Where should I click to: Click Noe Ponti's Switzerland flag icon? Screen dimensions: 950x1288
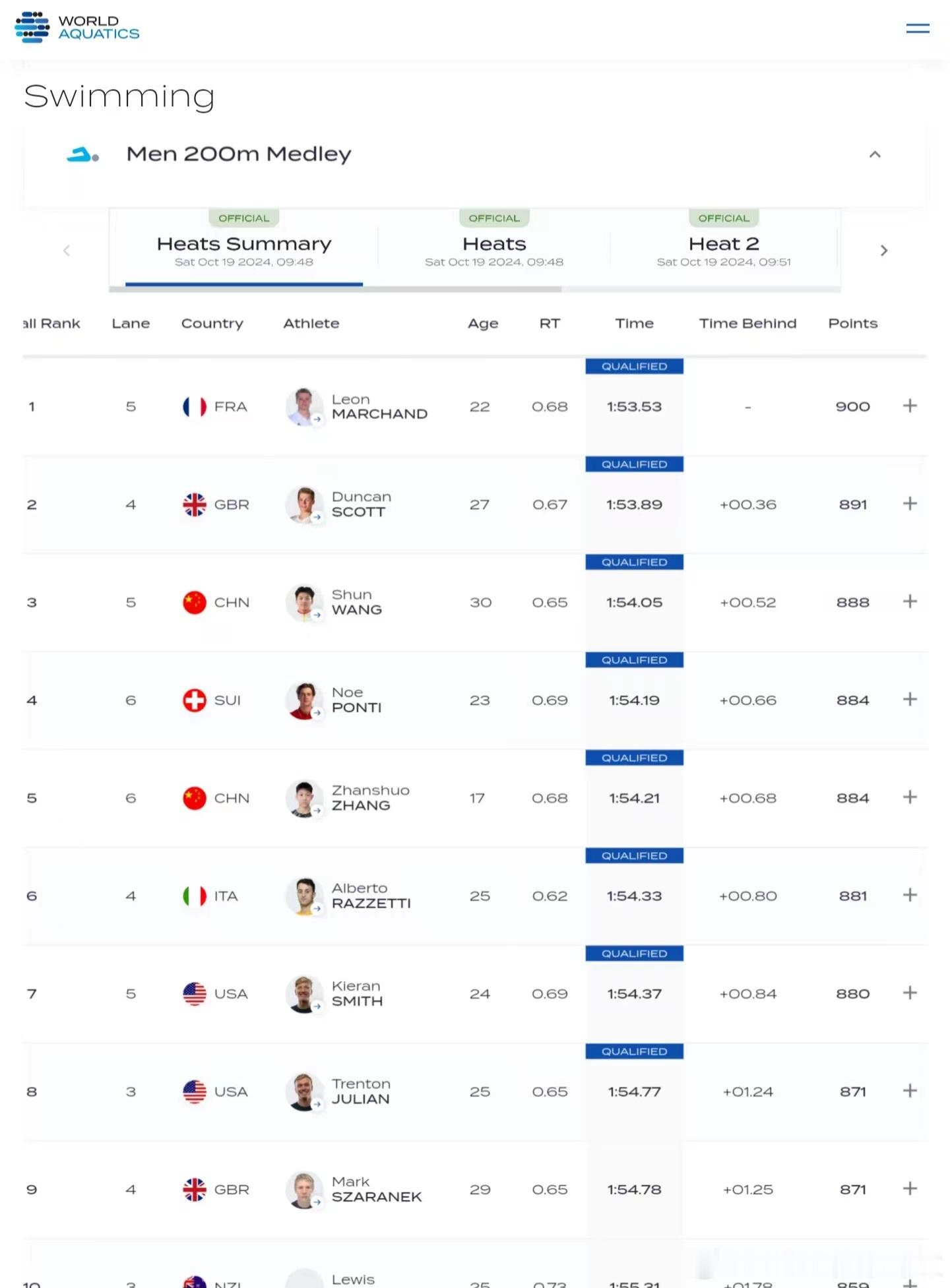(194, 700)
